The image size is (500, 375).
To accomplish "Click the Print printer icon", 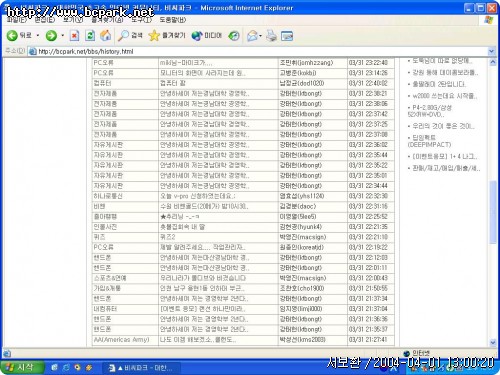I will [271, 36].
